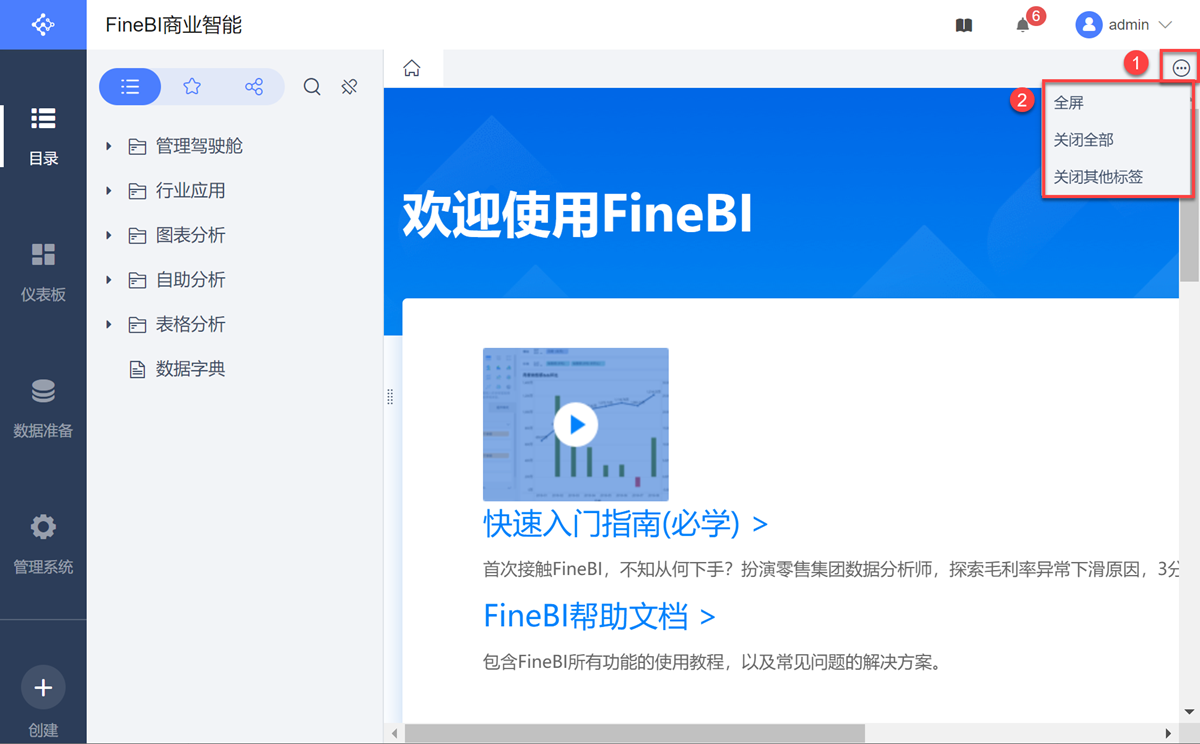This screenshot has height=744, width=1200.
Task: Click the horizontal scrollbar right arrow
Action: point(1169,734)
